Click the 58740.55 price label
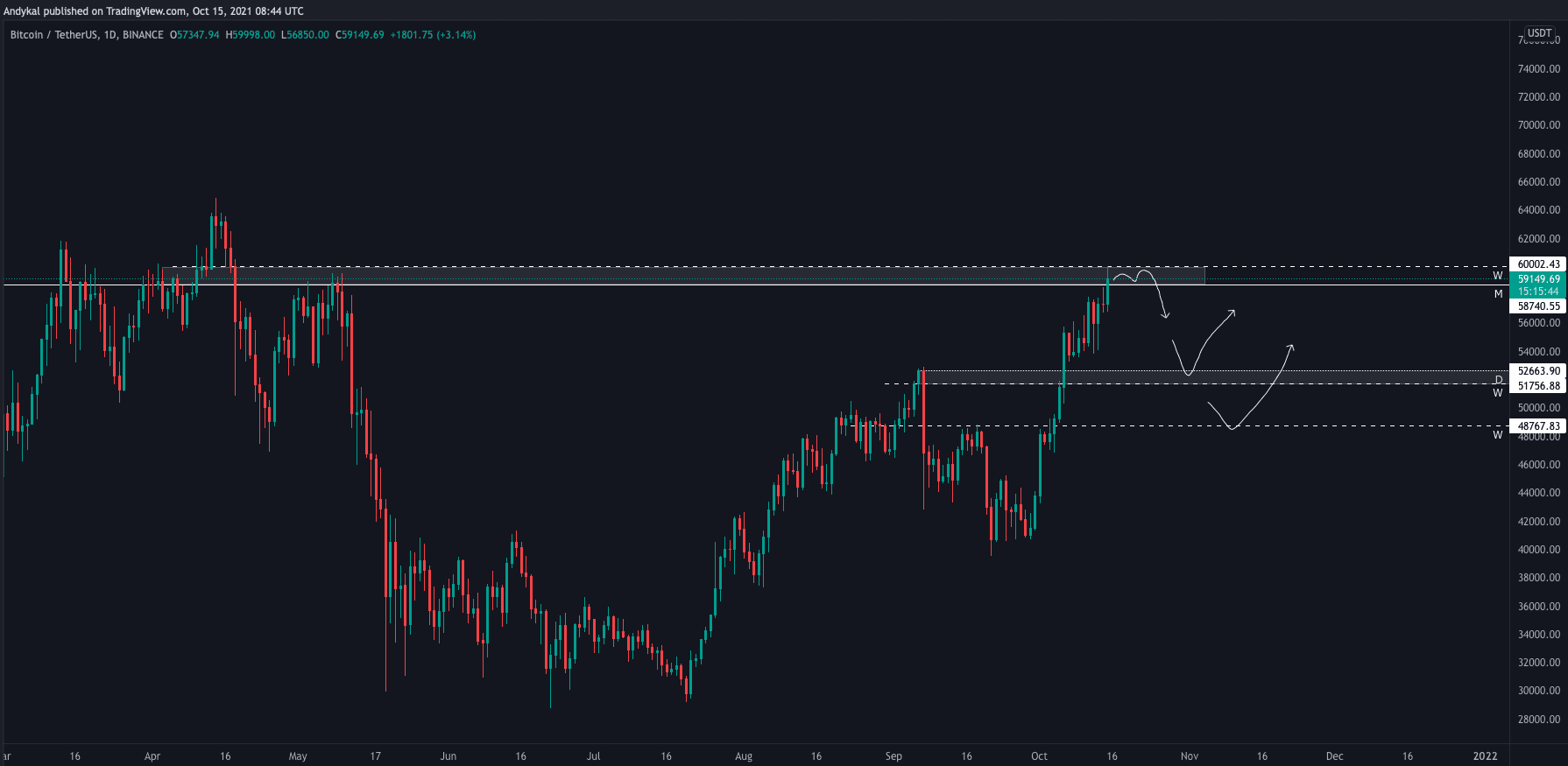Viewport: 1568px width, 766px height. pyautogui.click(x=1538, y=306)
